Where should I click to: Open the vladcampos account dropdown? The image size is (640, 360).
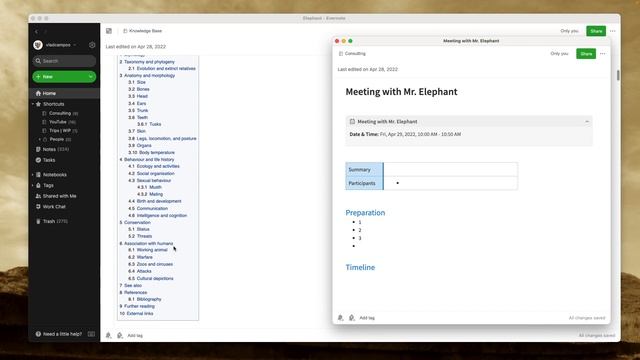coord(75,45)
